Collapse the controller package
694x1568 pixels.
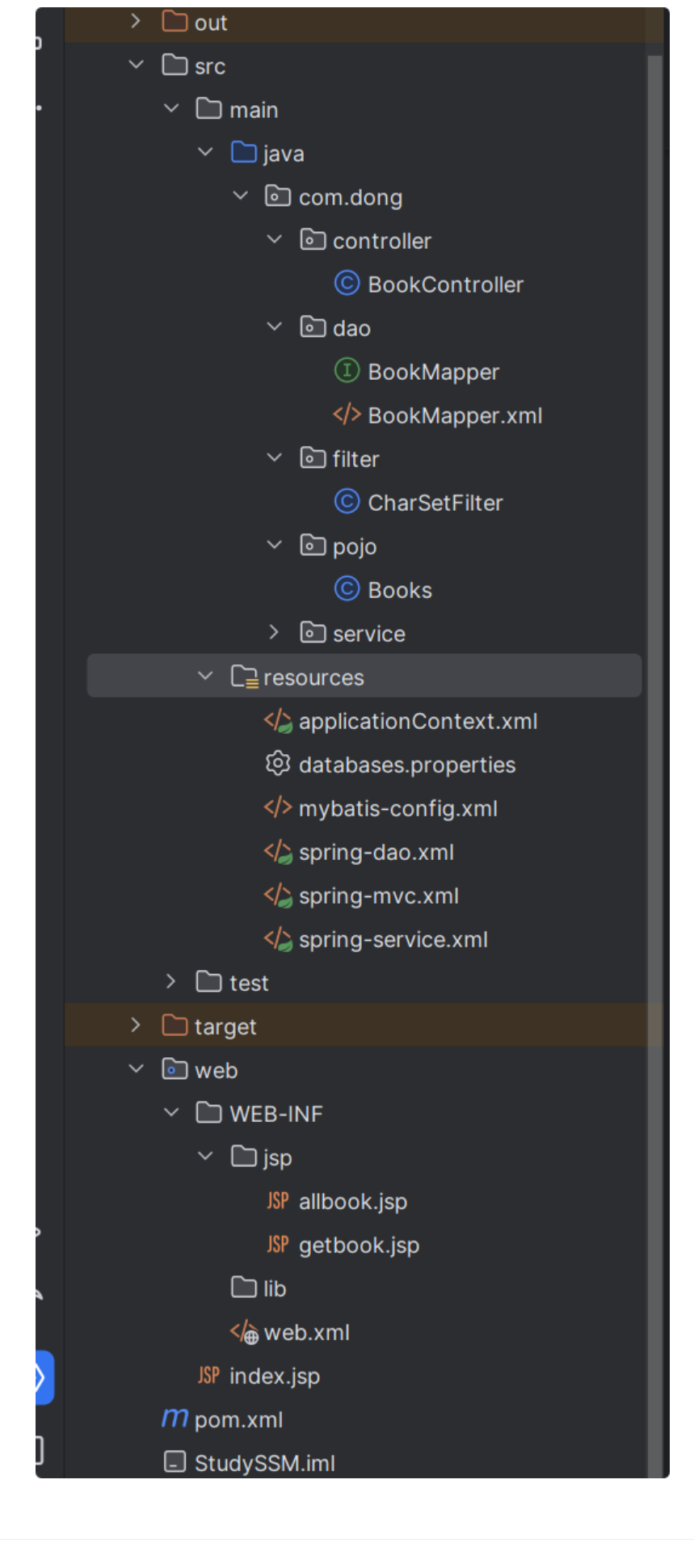(x=274, y=239)
